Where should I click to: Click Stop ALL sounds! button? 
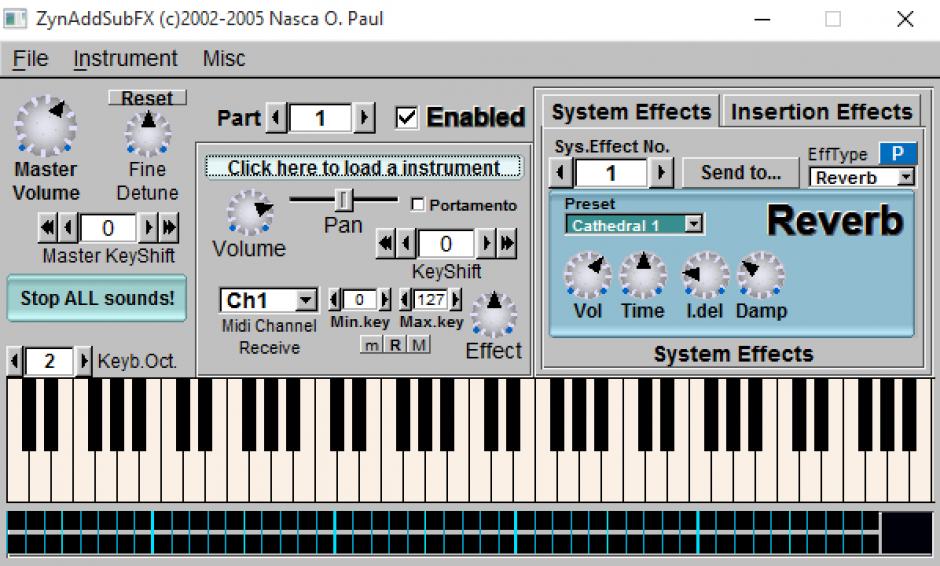pyautogui.click(x=97, y=298)
